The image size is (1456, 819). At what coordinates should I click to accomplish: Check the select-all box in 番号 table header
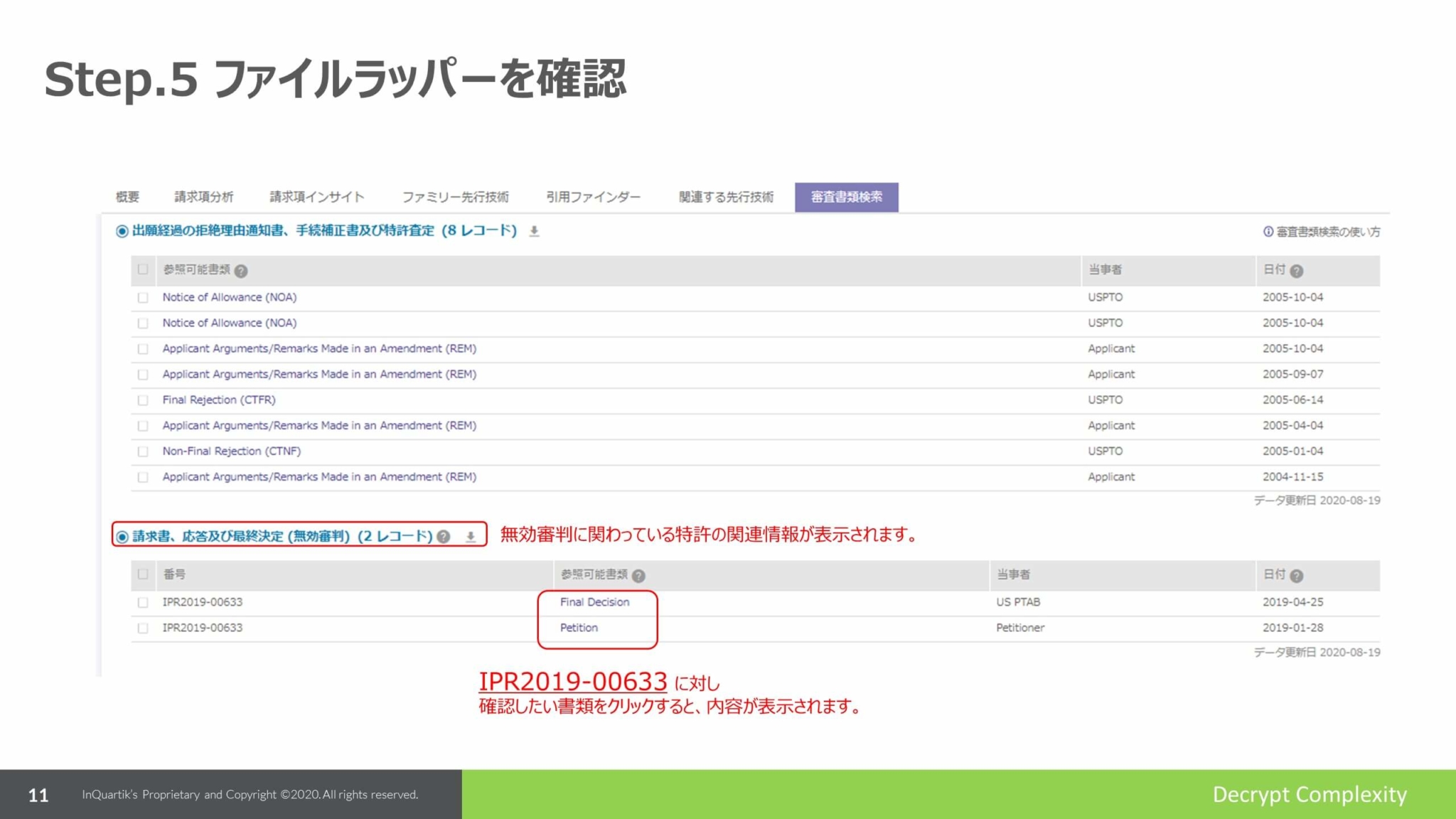pos(143,574)
